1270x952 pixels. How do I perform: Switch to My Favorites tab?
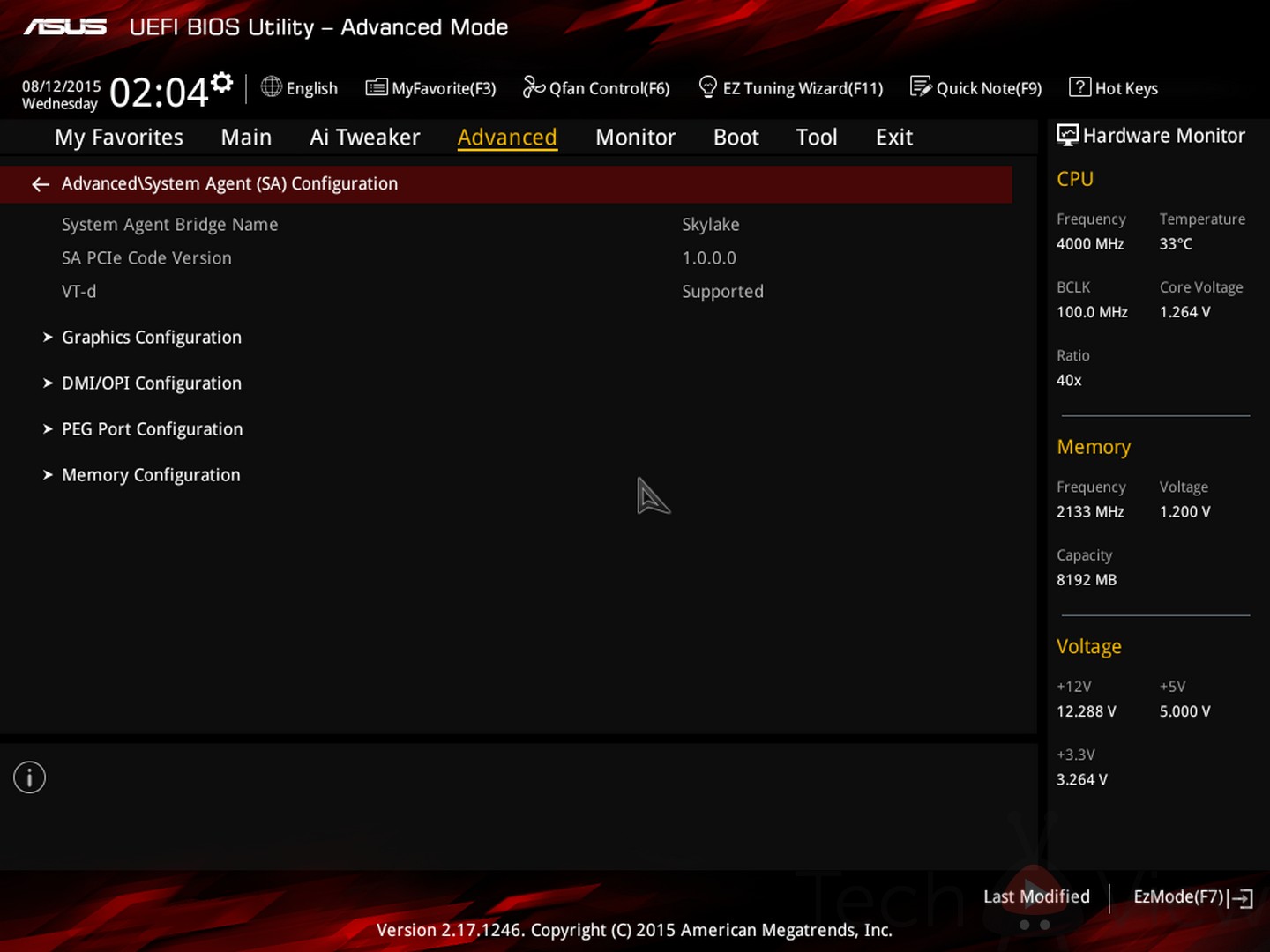119,138
